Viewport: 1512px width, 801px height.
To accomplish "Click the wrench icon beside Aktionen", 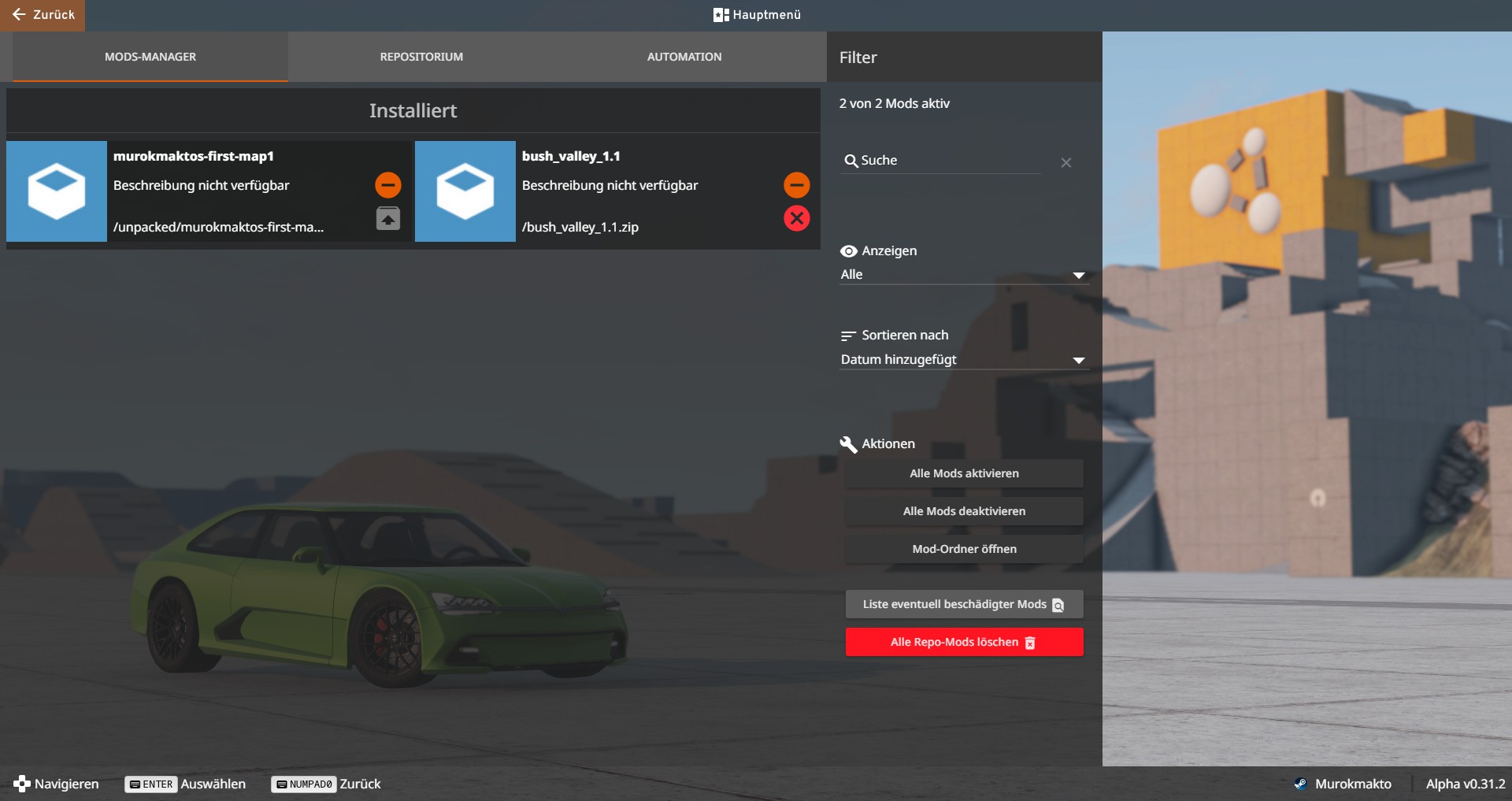I will [848, 444].
